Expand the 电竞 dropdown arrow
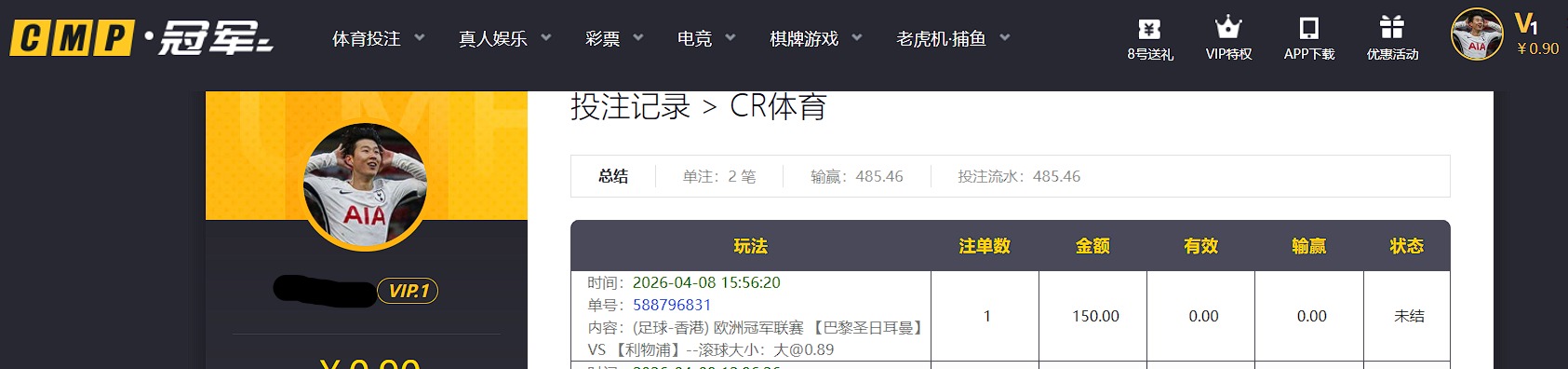This screenshot has width=1568, height=369. [x=730, y=37]
